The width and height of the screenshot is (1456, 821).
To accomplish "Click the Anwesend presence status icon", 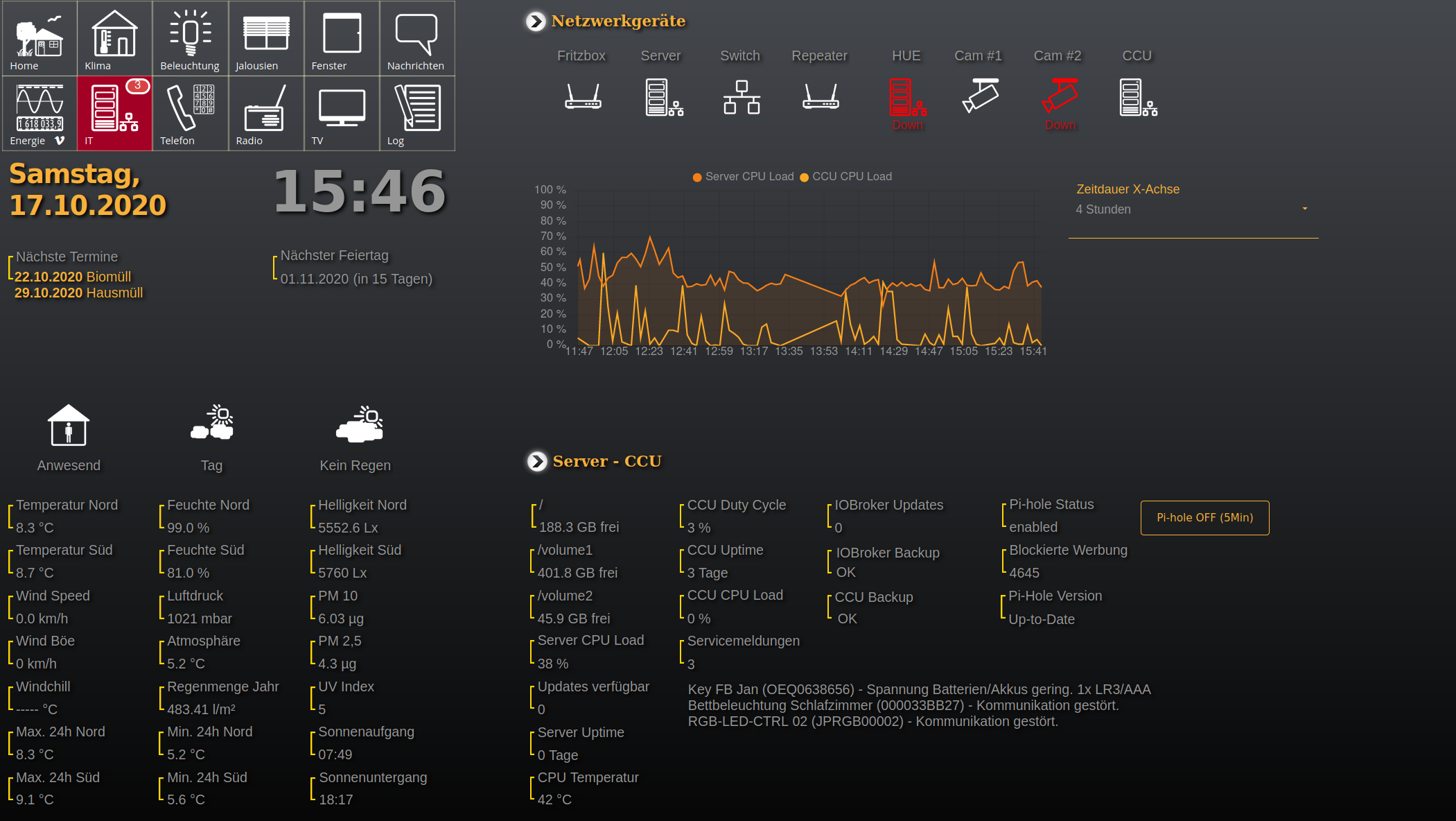I will point(68,426).
